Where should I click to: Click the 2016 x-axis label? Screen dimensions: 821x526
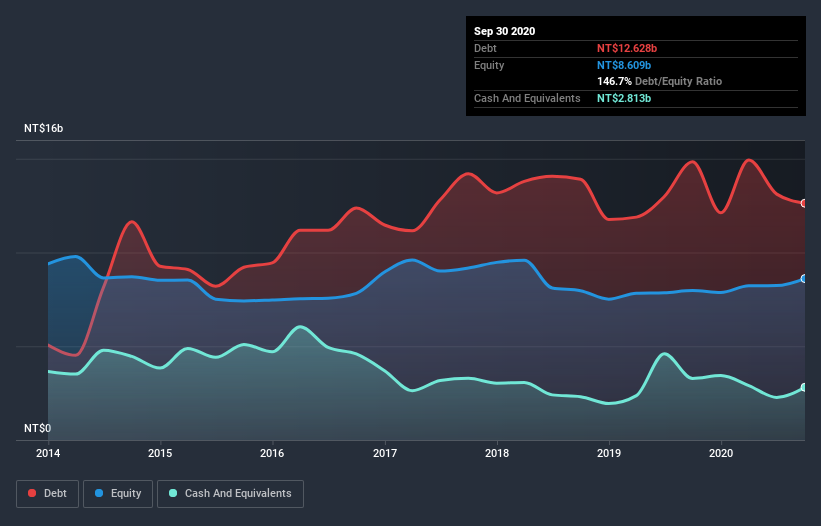(272, 453)
